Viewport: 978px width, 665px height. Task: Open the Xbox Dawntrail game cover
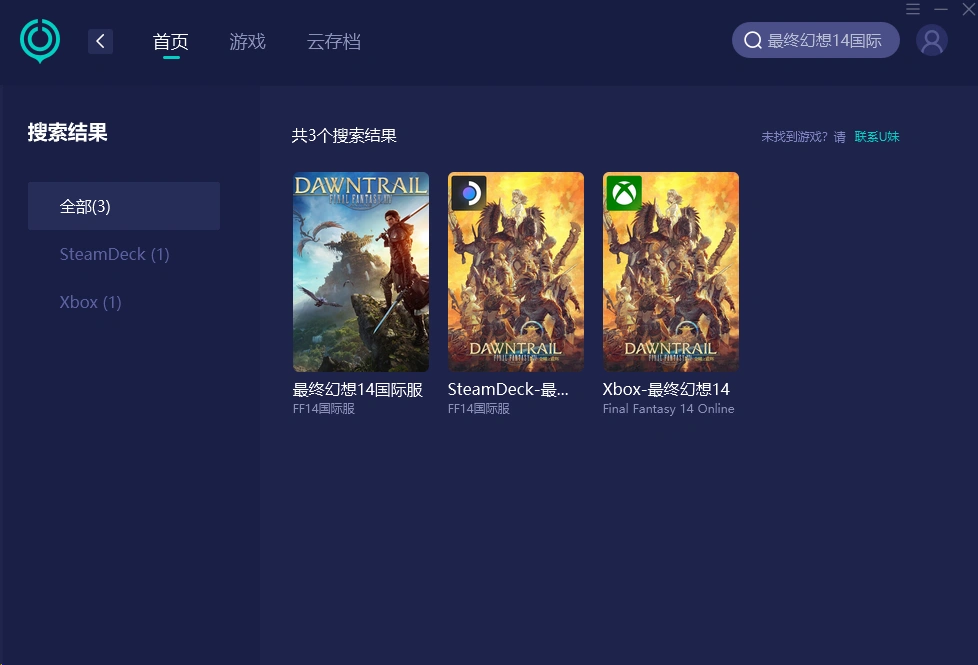[671, 272]
